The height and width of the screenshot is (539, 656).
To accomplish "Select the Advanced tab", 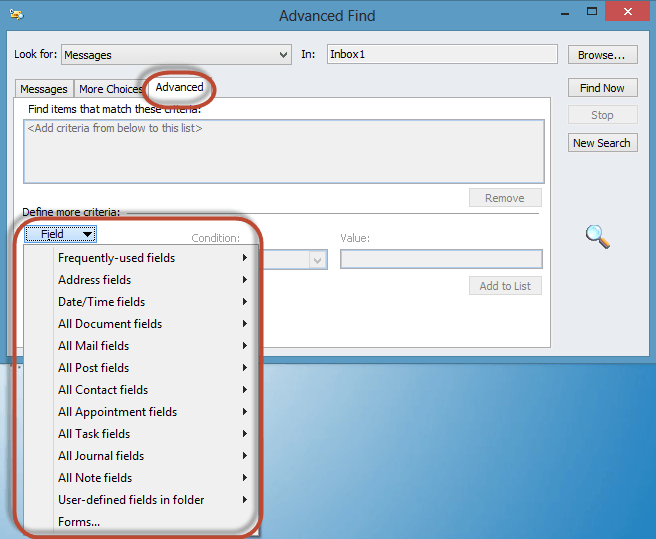I will tap(179, 87).
